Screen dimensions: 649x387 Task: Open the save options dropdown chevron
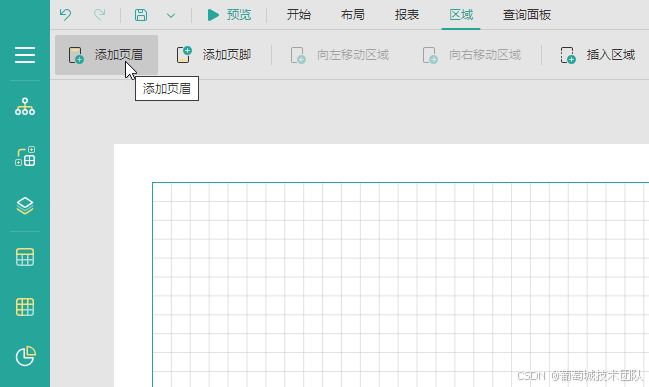[171, 16]
